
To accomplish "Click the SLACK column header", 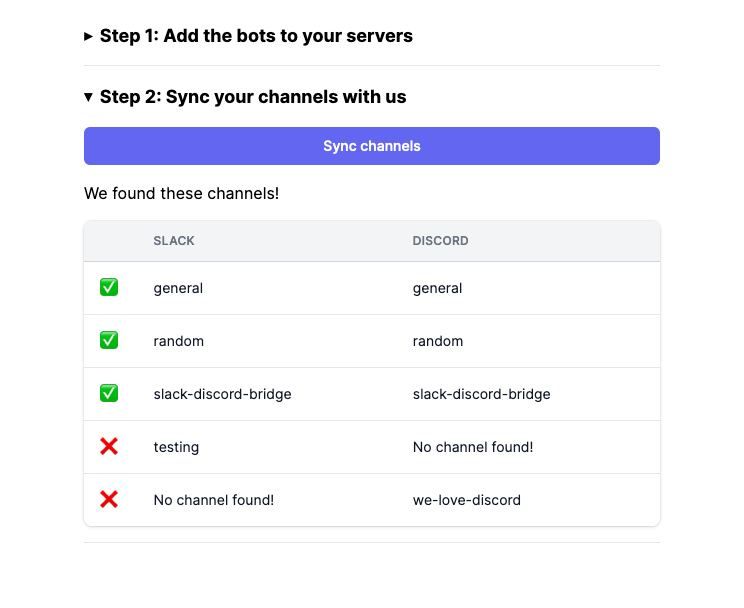I will pos(174,241).
